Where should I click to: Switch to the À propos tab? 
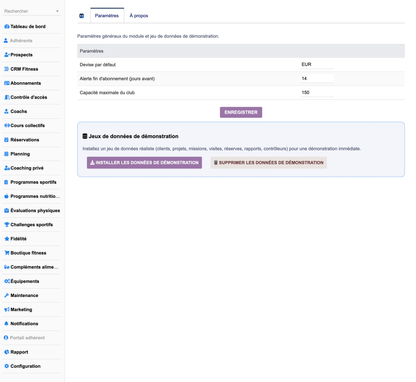139,16
